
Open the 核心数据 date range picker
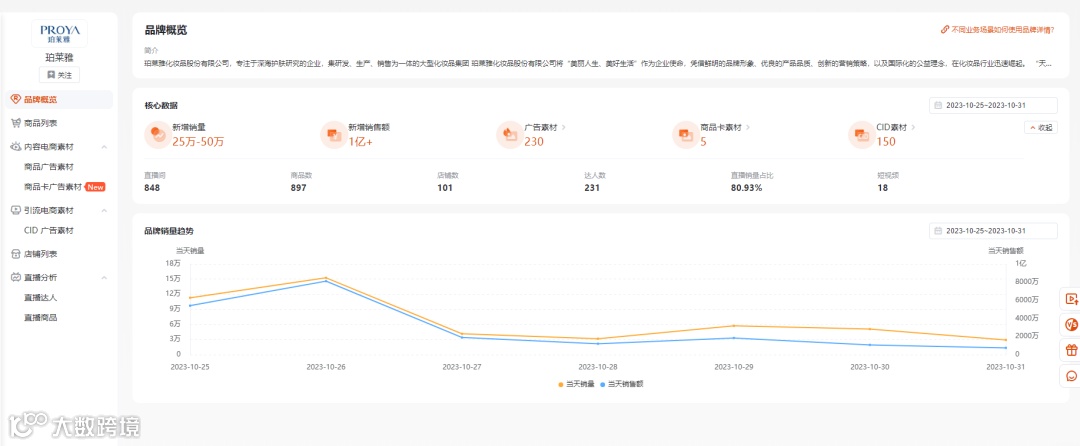click(x=993, y=105)
